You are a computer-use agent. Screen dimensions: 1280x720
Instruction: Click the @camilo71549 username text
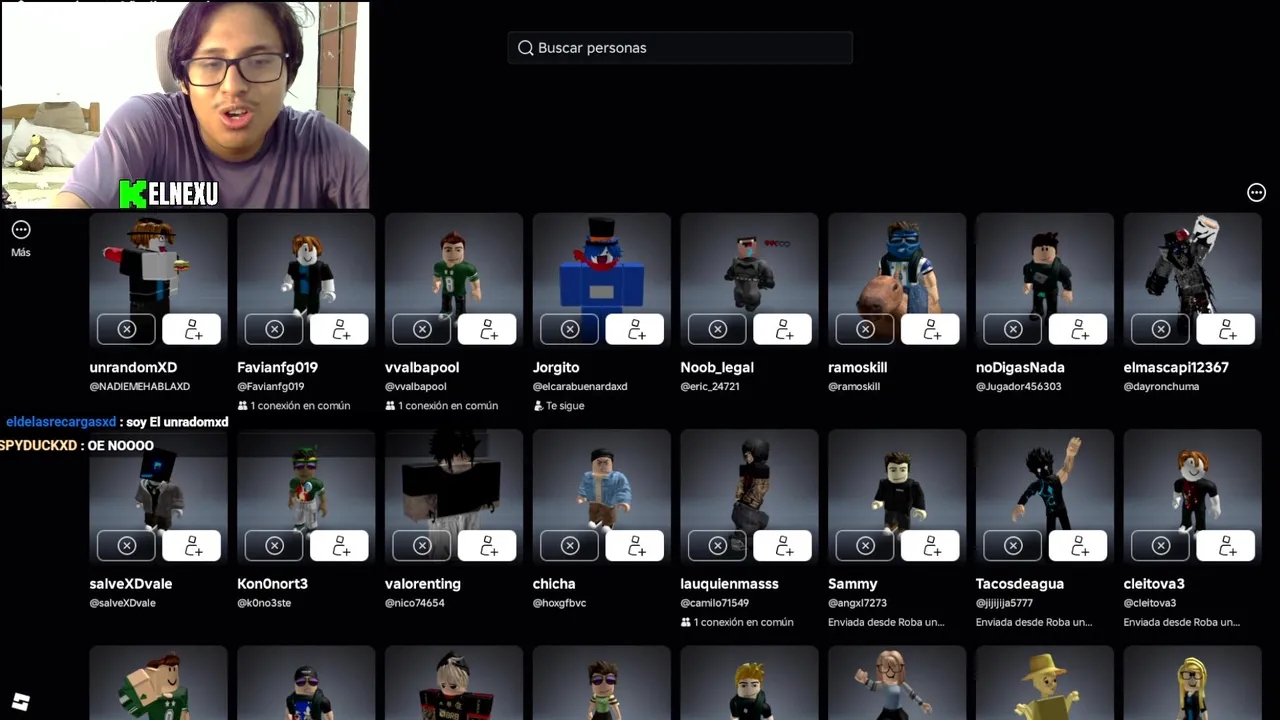coord(715,603)
